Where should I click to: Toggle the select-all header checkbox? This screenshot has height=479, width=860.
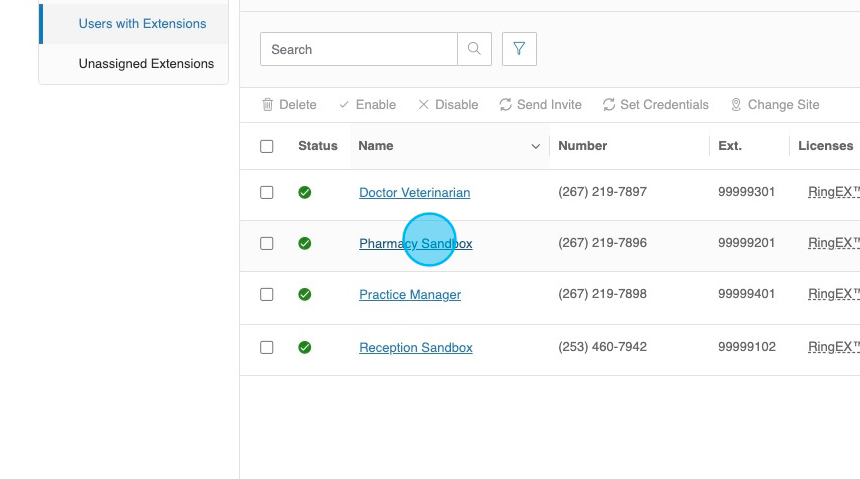[x=267, y=146]
